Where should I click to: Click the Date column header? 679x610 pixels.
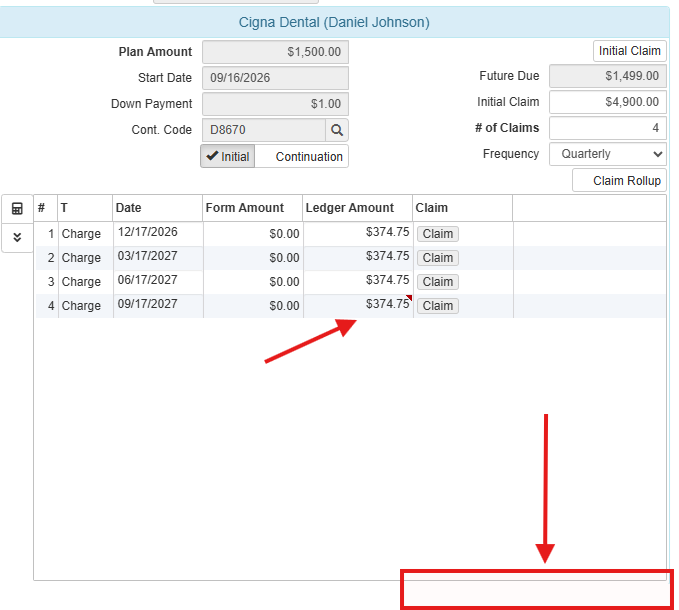click(158, 208)
